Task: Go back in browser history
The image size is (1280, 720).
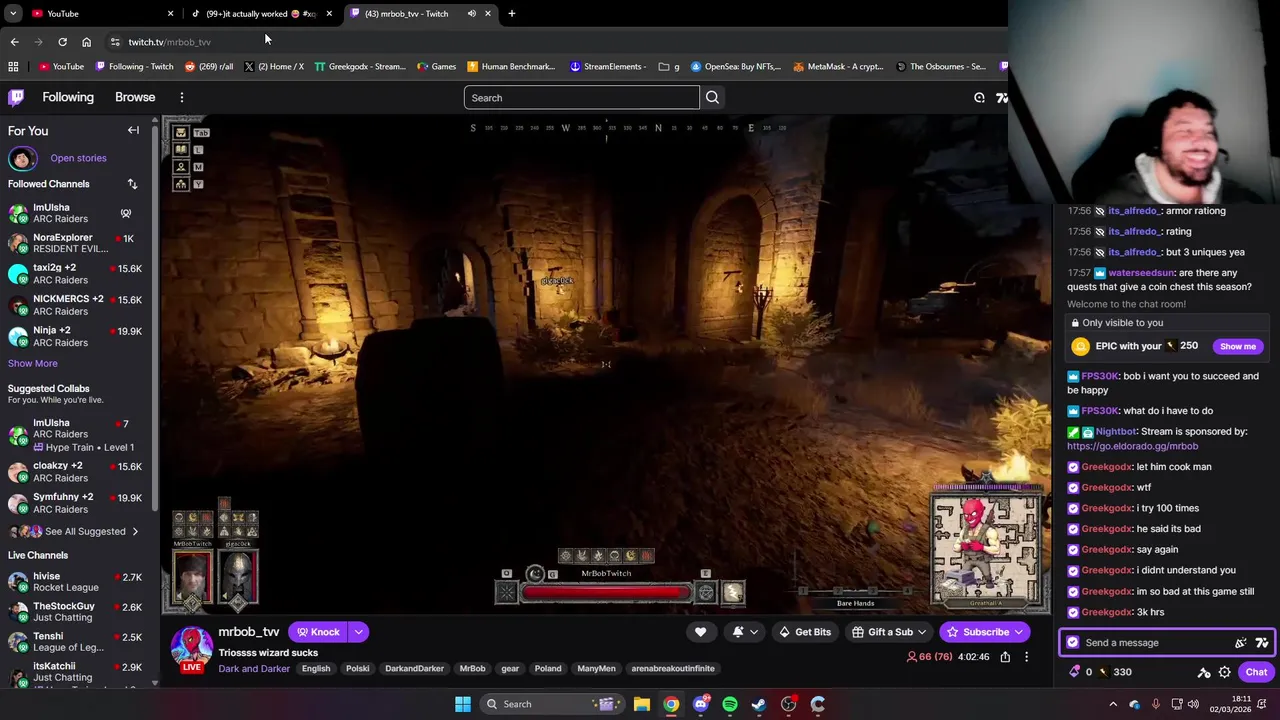Action: [x=14, y=42]
